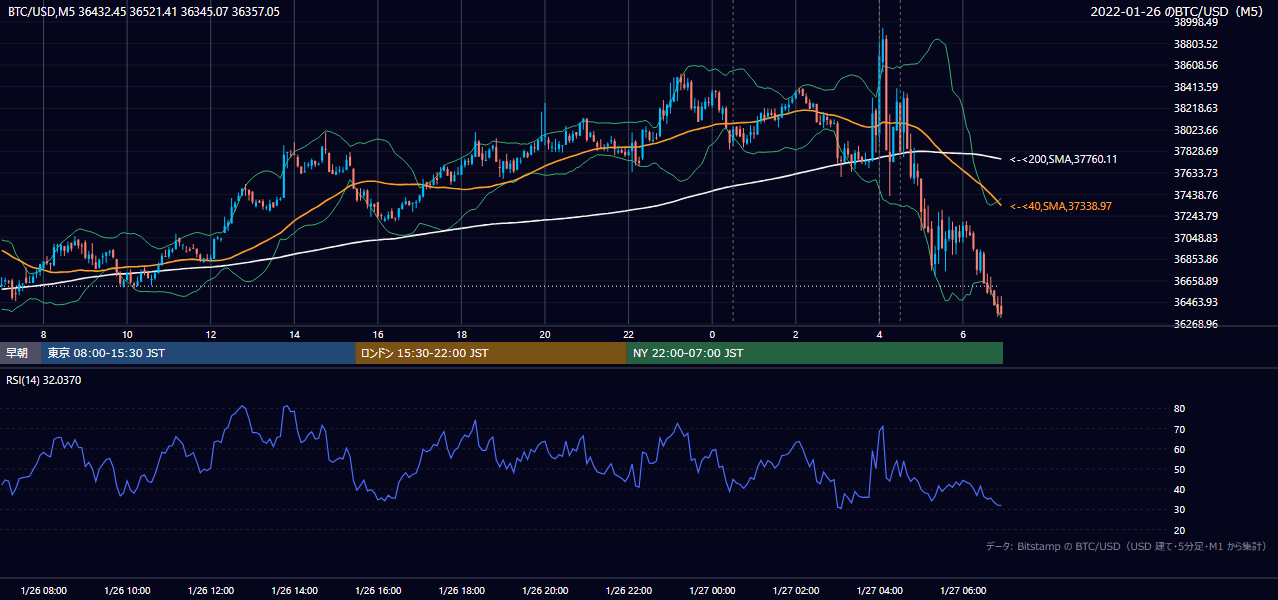Click hour label 14 under the price chart

click(294, 334)
